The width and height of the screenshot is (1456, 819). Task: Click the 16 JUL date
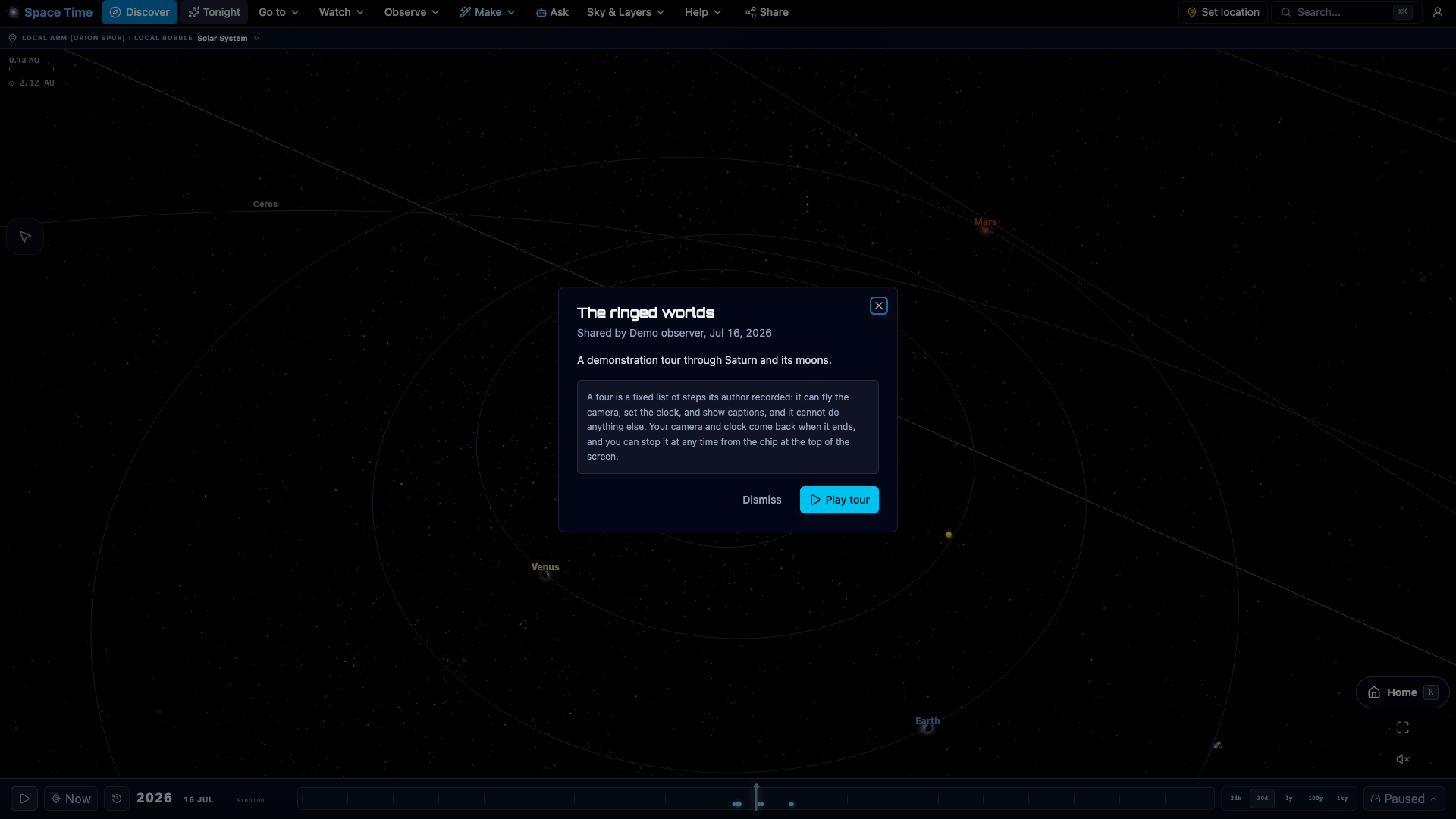click(199, 799)
